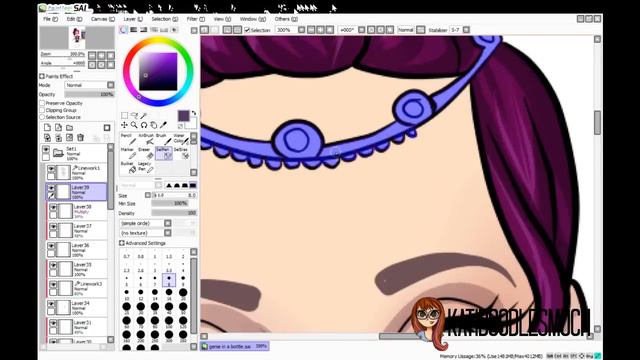Select Layer37 in the layer list
The width and height of the screenshot is (640, 360).
coord(78,230)
